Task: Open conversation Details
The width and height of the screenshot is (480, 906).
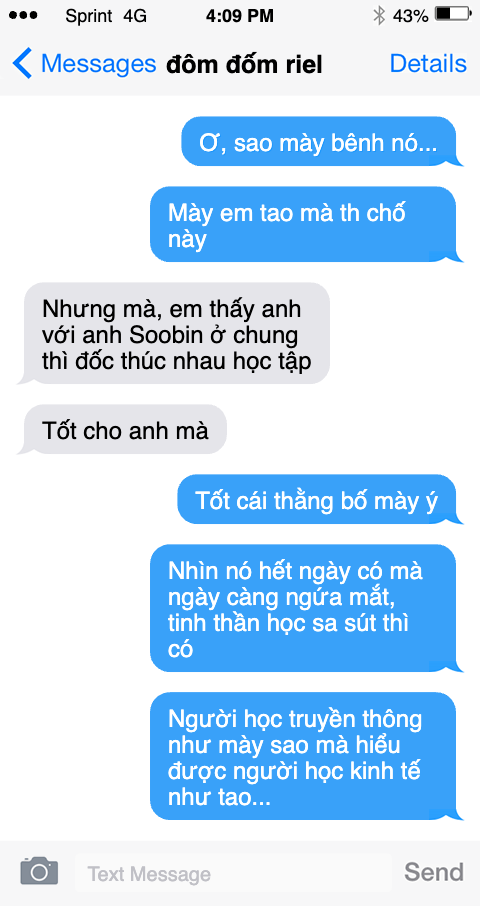Action: [428, 64]
